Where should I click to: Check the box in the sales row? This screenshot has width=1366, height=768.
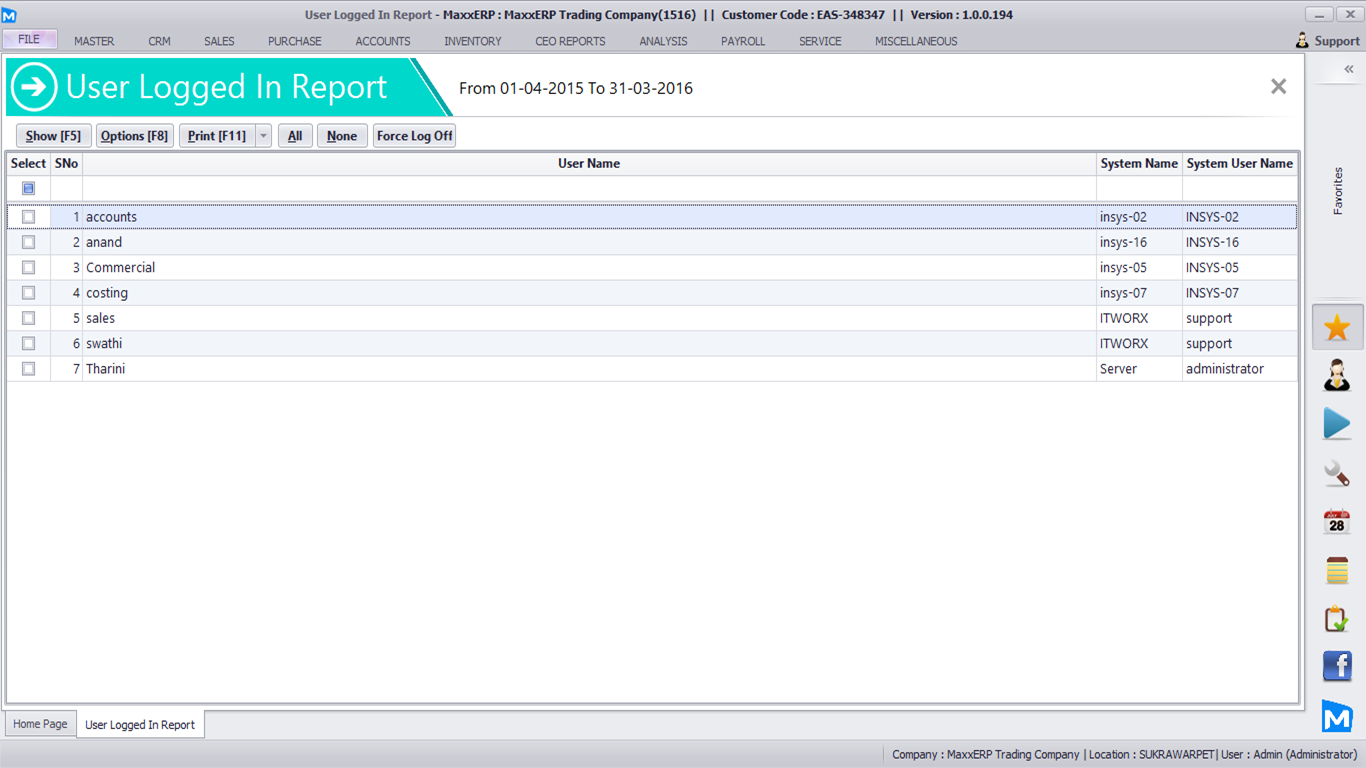(28, 318)
